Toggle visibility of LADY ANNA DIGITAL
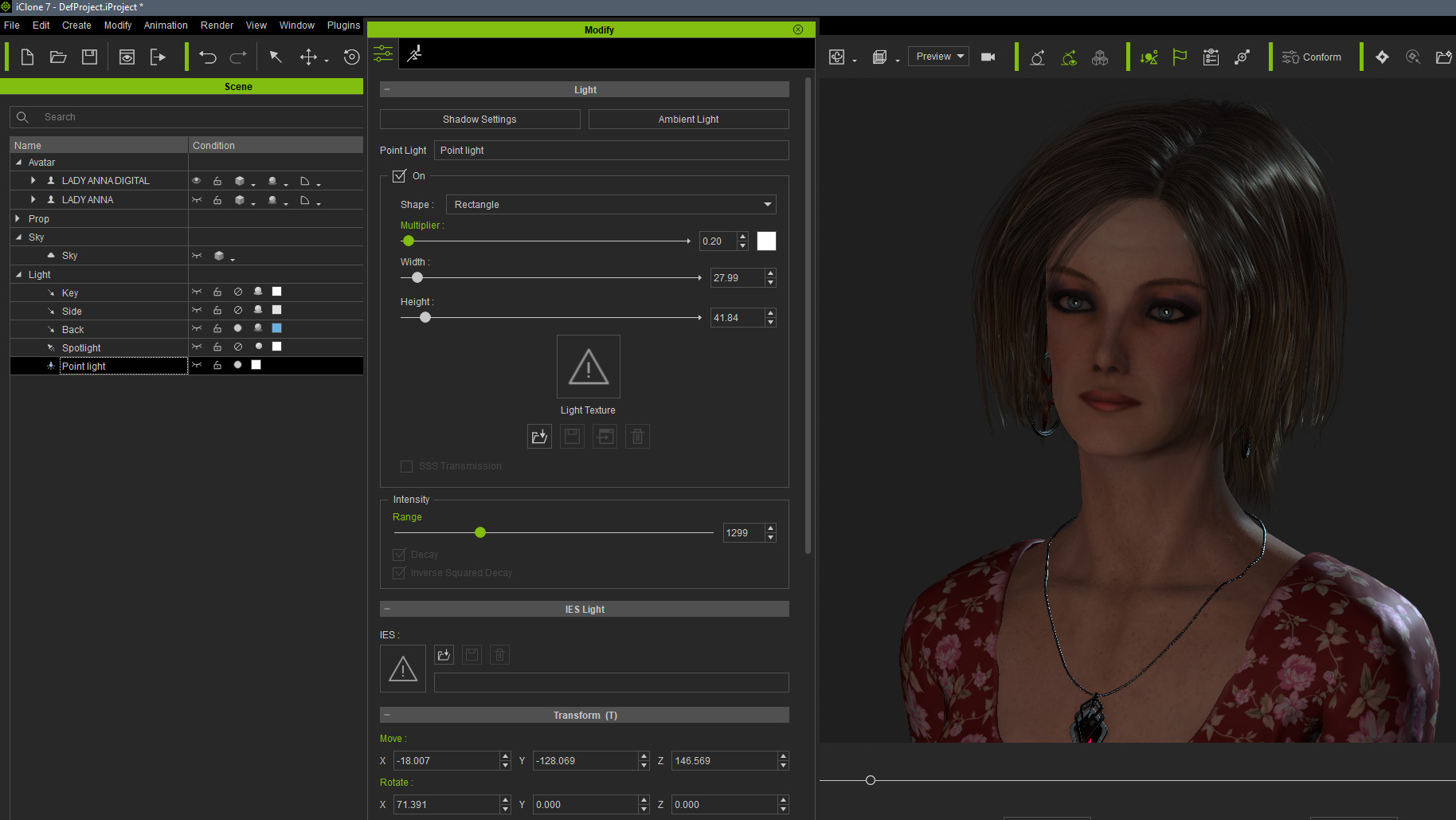The image size is (1456, 820). [197, 181]
